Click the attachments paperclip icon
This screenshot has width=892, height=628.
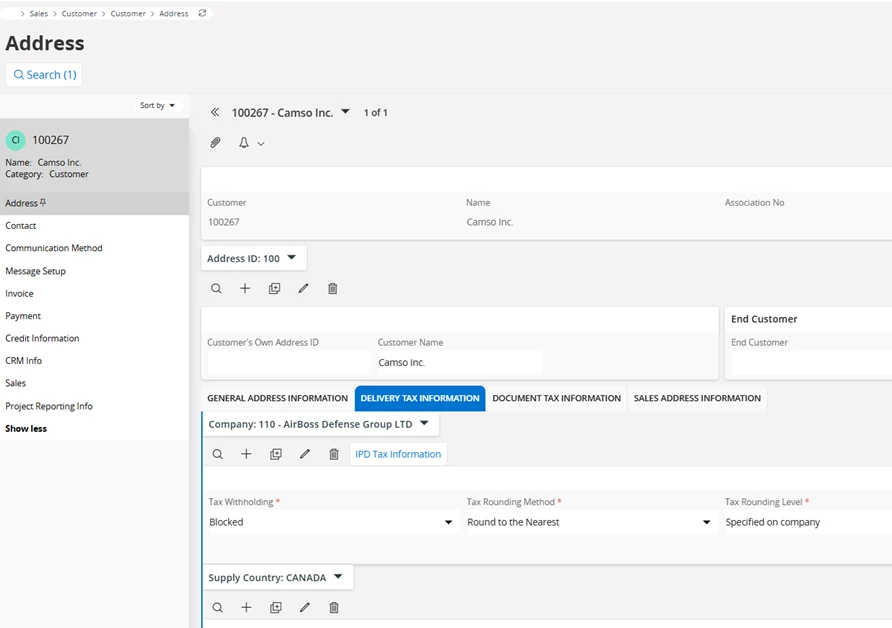click(x=215, y=143)
